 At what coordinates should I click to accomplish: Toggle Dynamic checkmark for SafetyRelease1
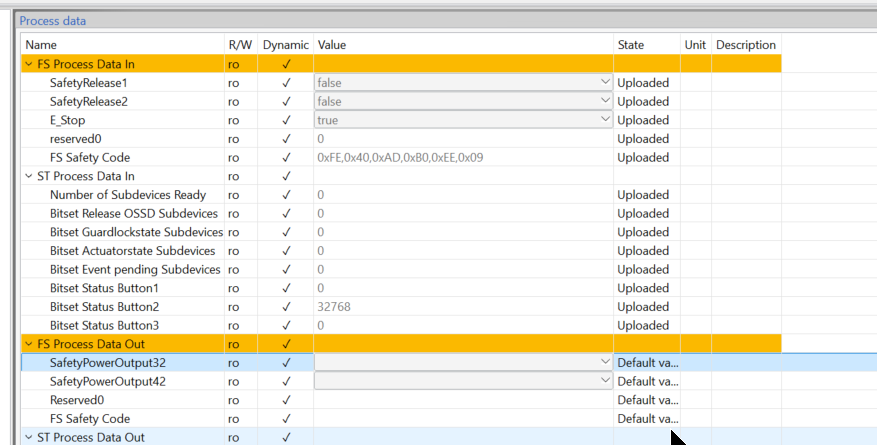[286, 83]
